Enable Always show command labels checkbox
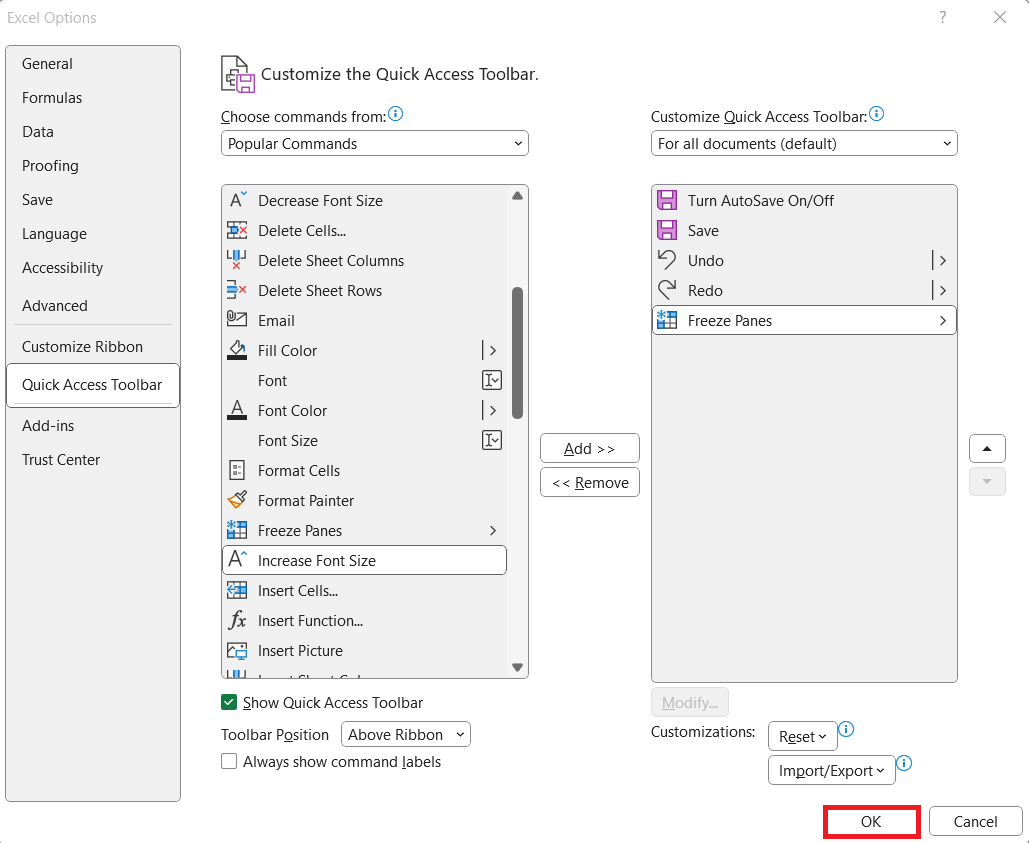1029x843 pixels. coord(229,762)
